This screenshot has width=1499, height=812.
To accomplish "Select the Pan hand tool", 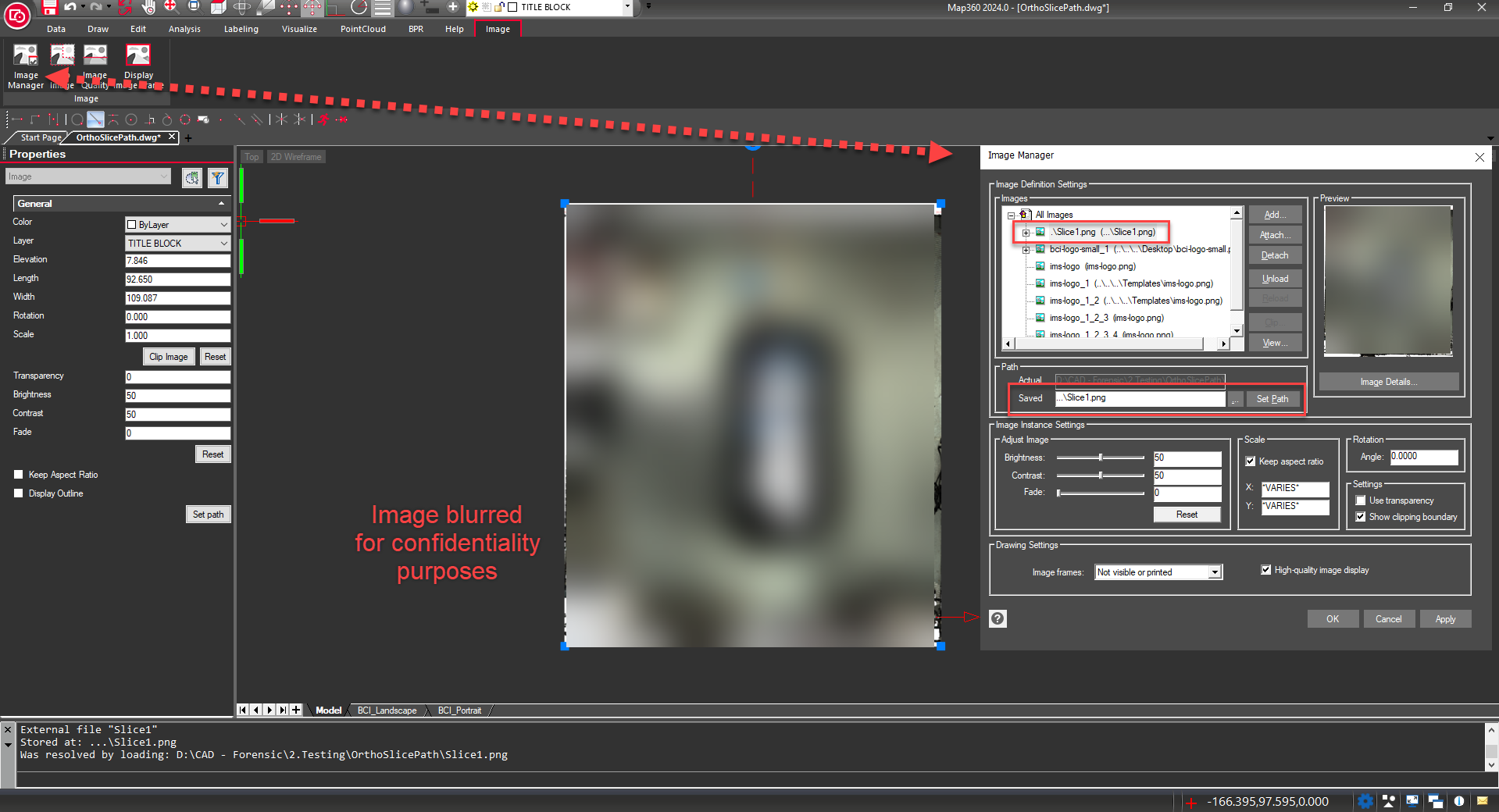I will (x=148, y=7).
